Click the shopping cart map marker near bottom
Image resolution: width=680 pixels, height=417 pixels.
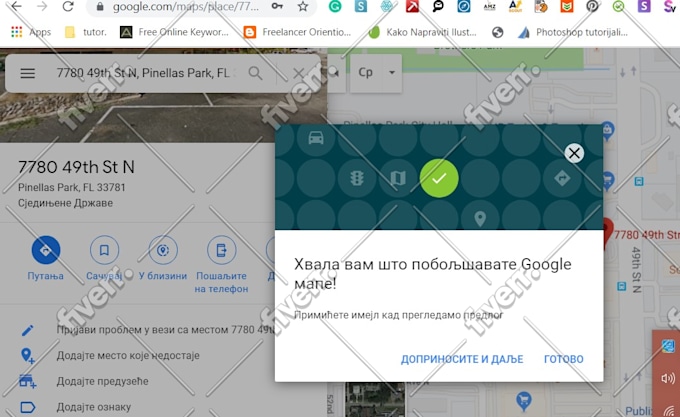coord(524,401)
